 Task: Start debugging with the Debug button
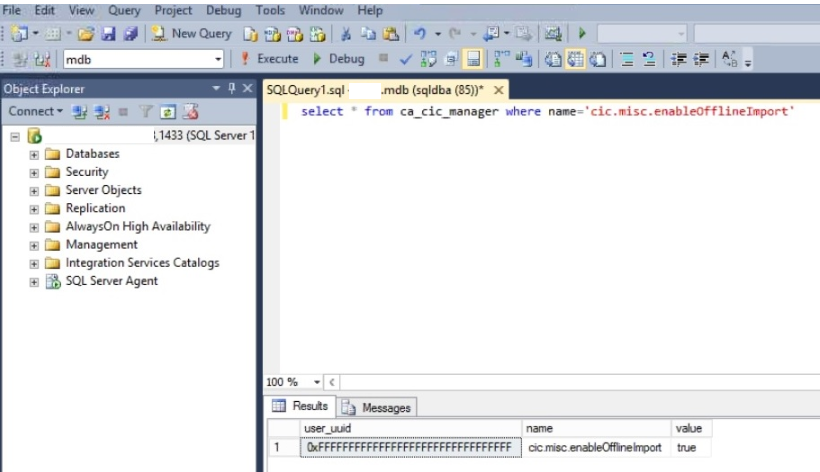pos(339,59)
